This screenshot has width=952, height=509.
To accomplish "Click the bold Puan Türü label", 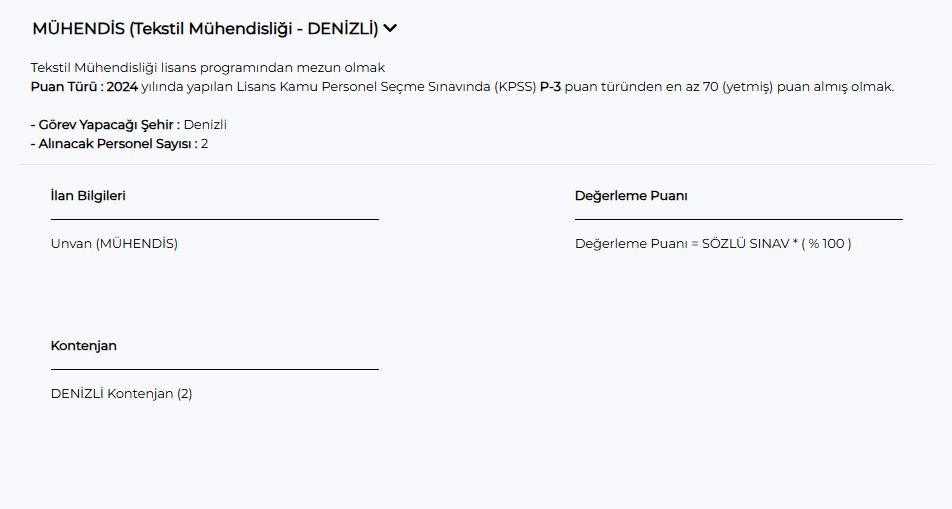I will 66,87.
